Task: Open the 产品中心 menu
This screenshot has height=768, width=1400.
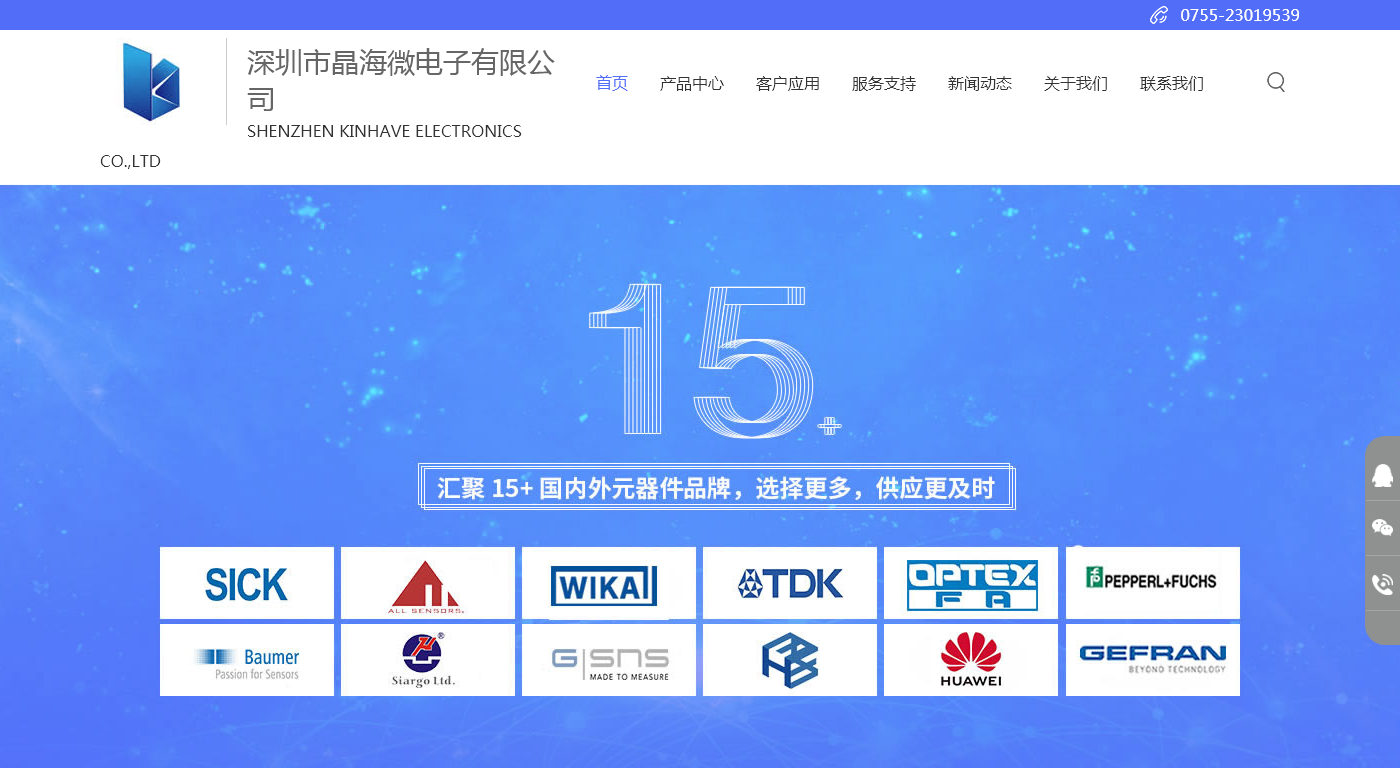Action: [x=692, y=83]
